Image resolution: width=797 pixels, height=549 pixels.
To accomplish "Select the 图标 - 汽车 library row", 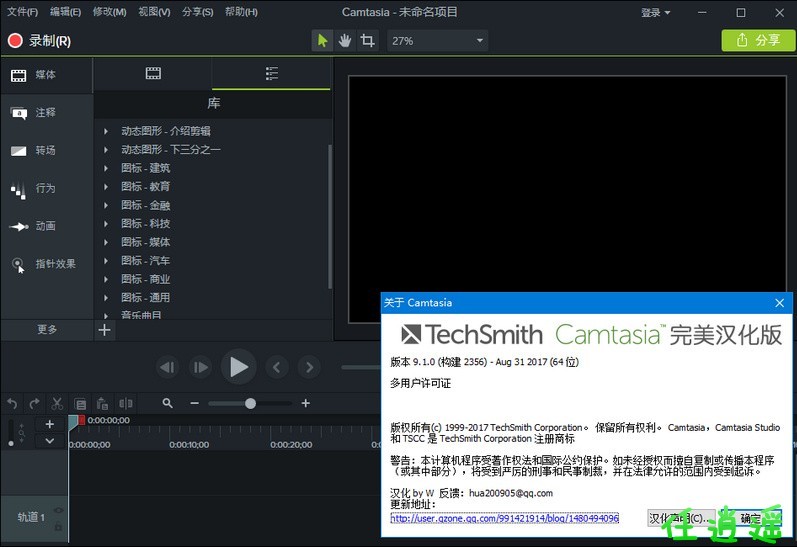I will (x=212, y=261).
